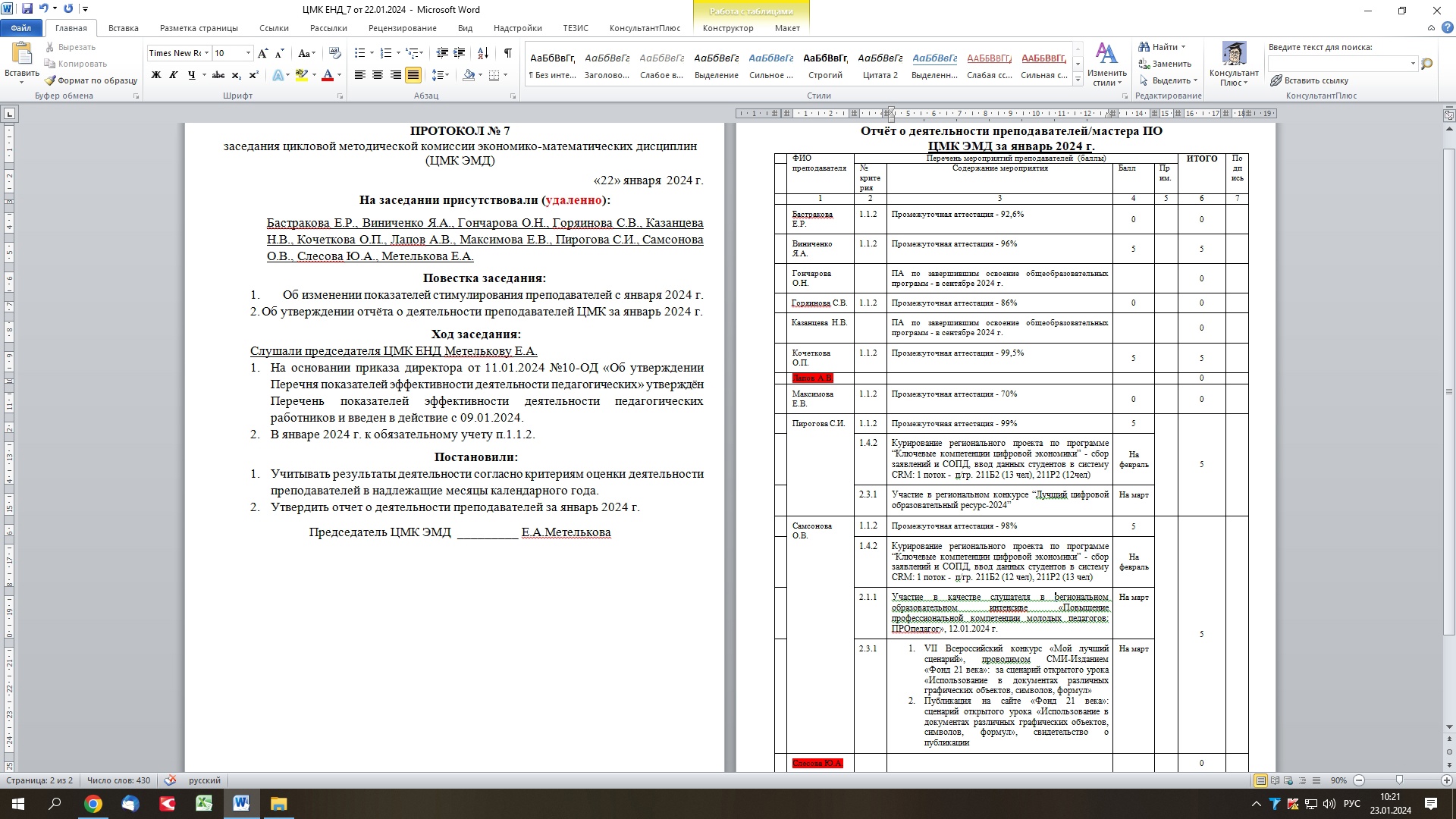
Task: Click the search magnifier in КонсультантПлюс group
Action: (x=1426, y=64)
